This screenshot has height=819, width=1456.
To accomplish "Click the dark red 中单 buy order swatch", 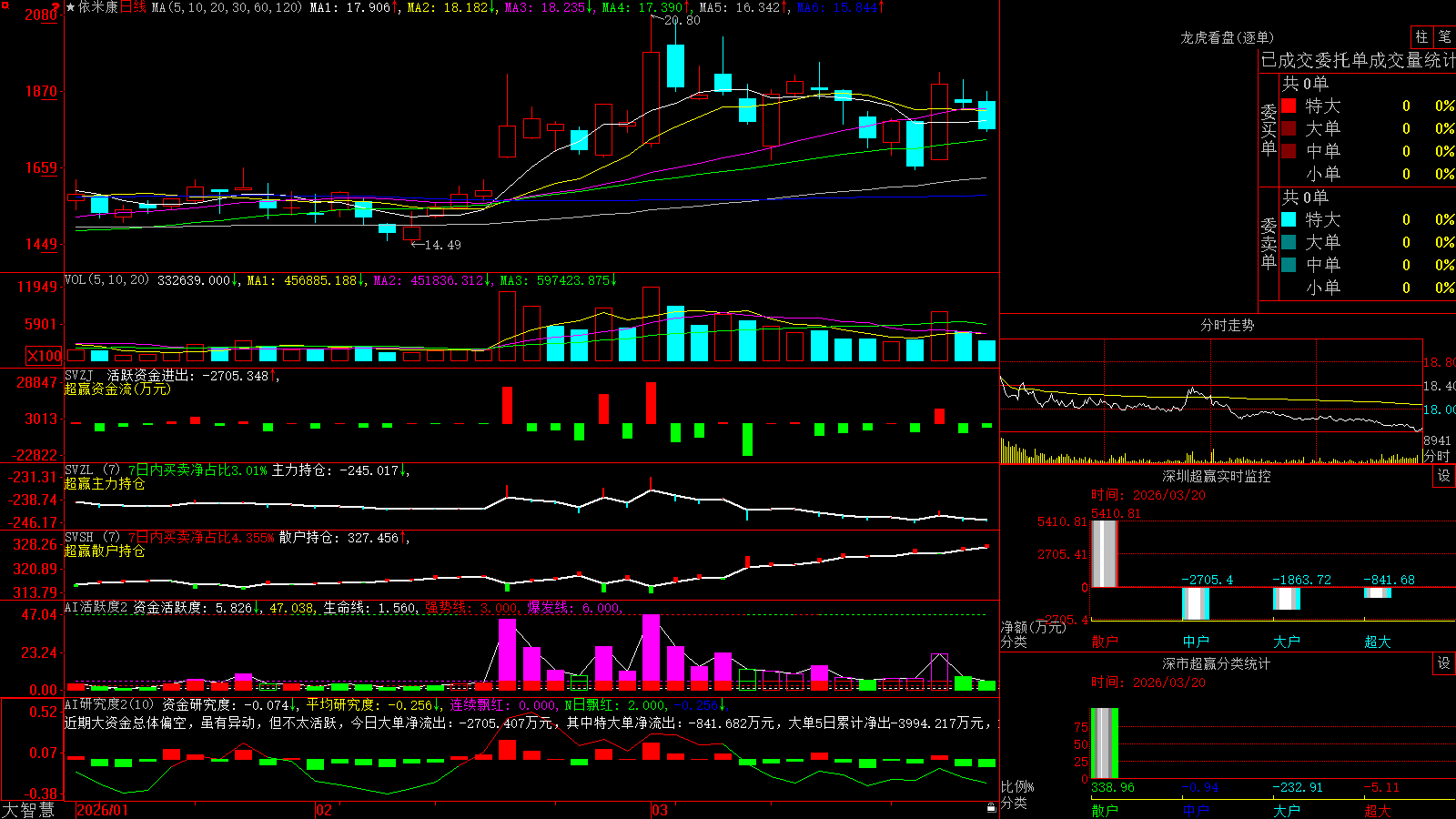I will 1289,151.
